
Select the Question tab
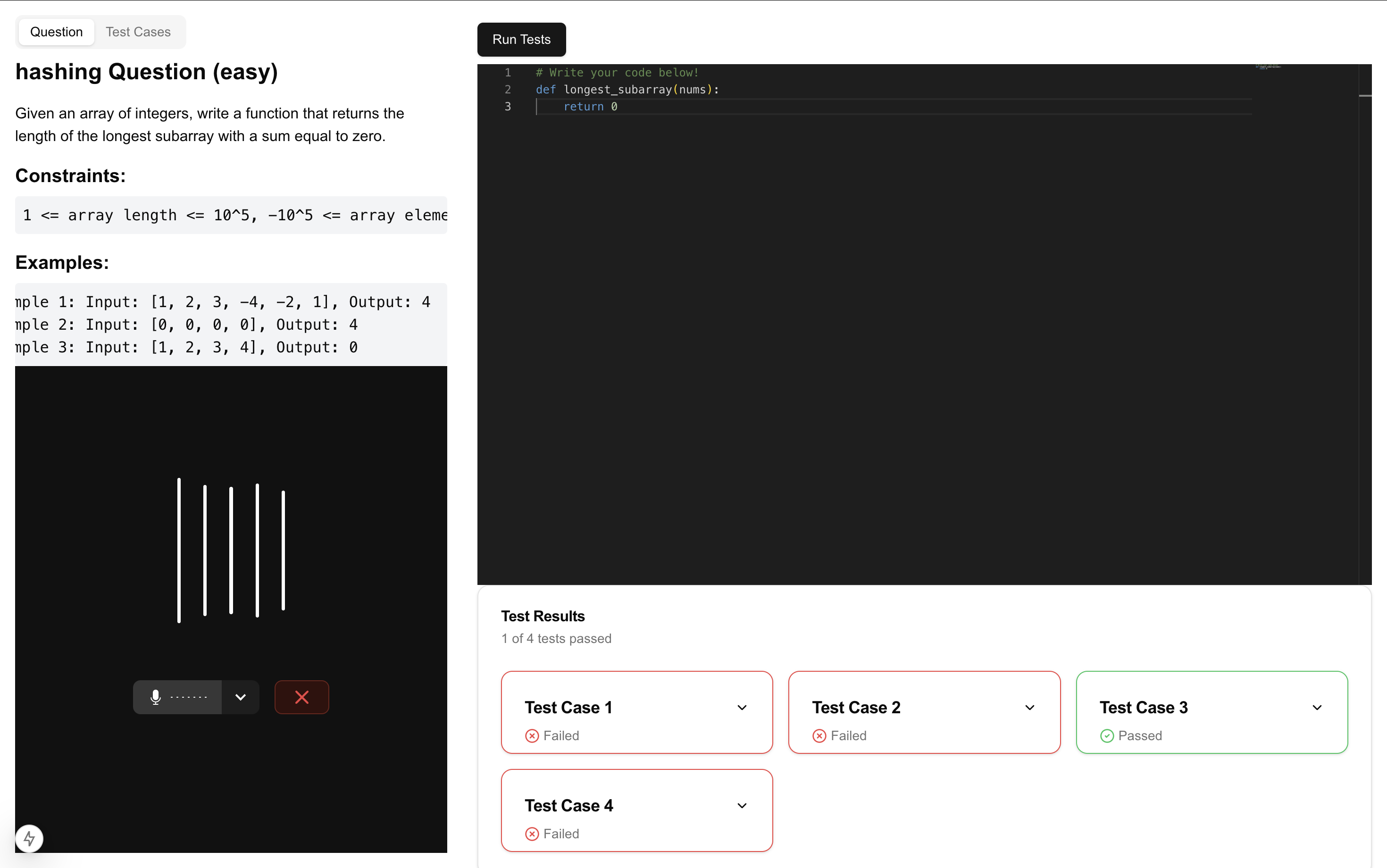[x=56, y=32]
